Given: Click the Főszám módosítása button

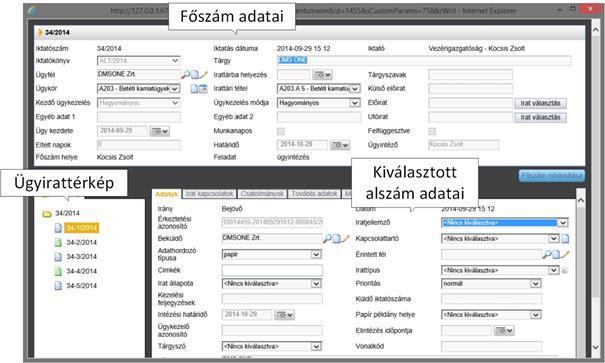Looking at the screenshot, I should (552, 176).
